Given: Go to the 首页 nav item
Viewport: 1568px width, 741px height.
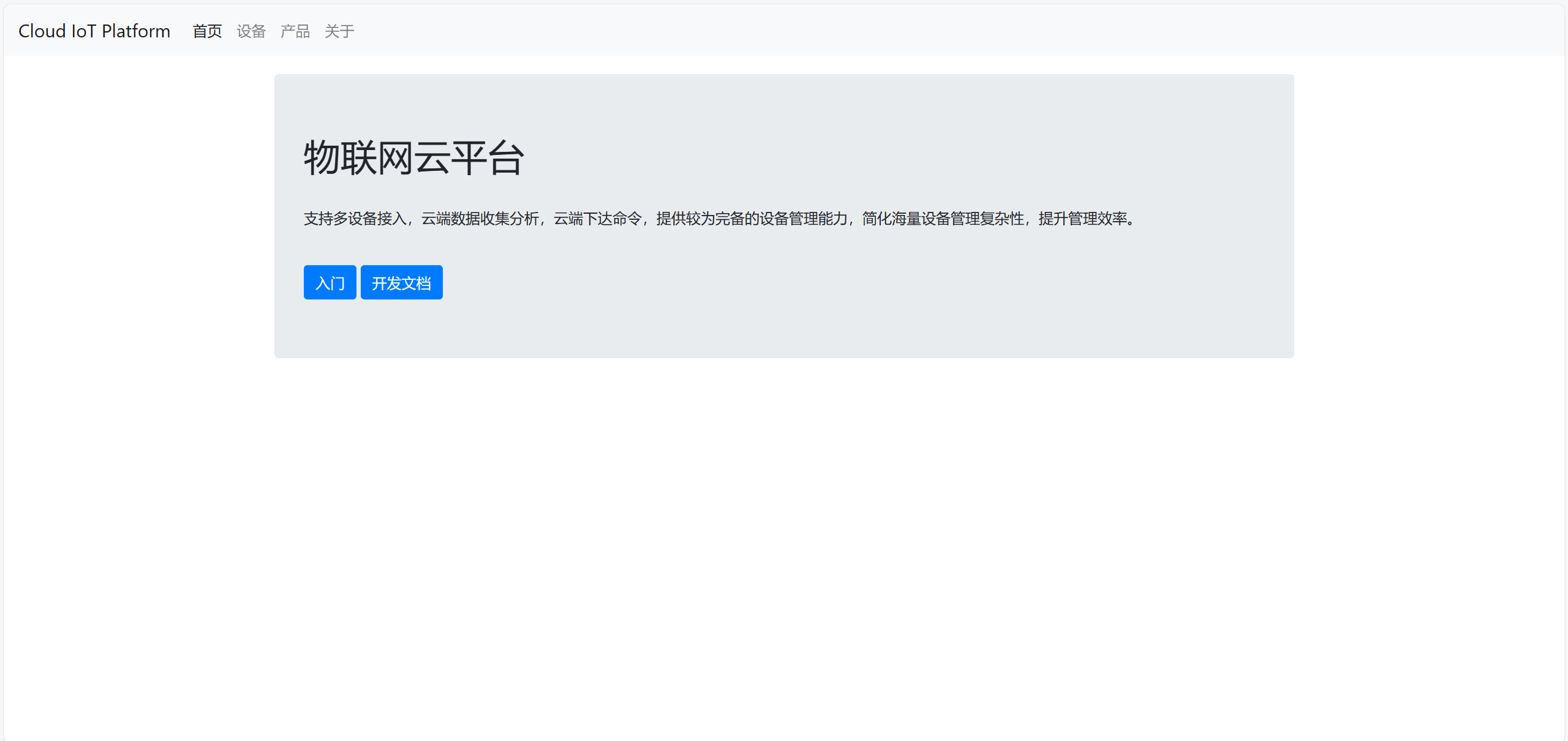Looking at the screenshot, I should [207, 31].
